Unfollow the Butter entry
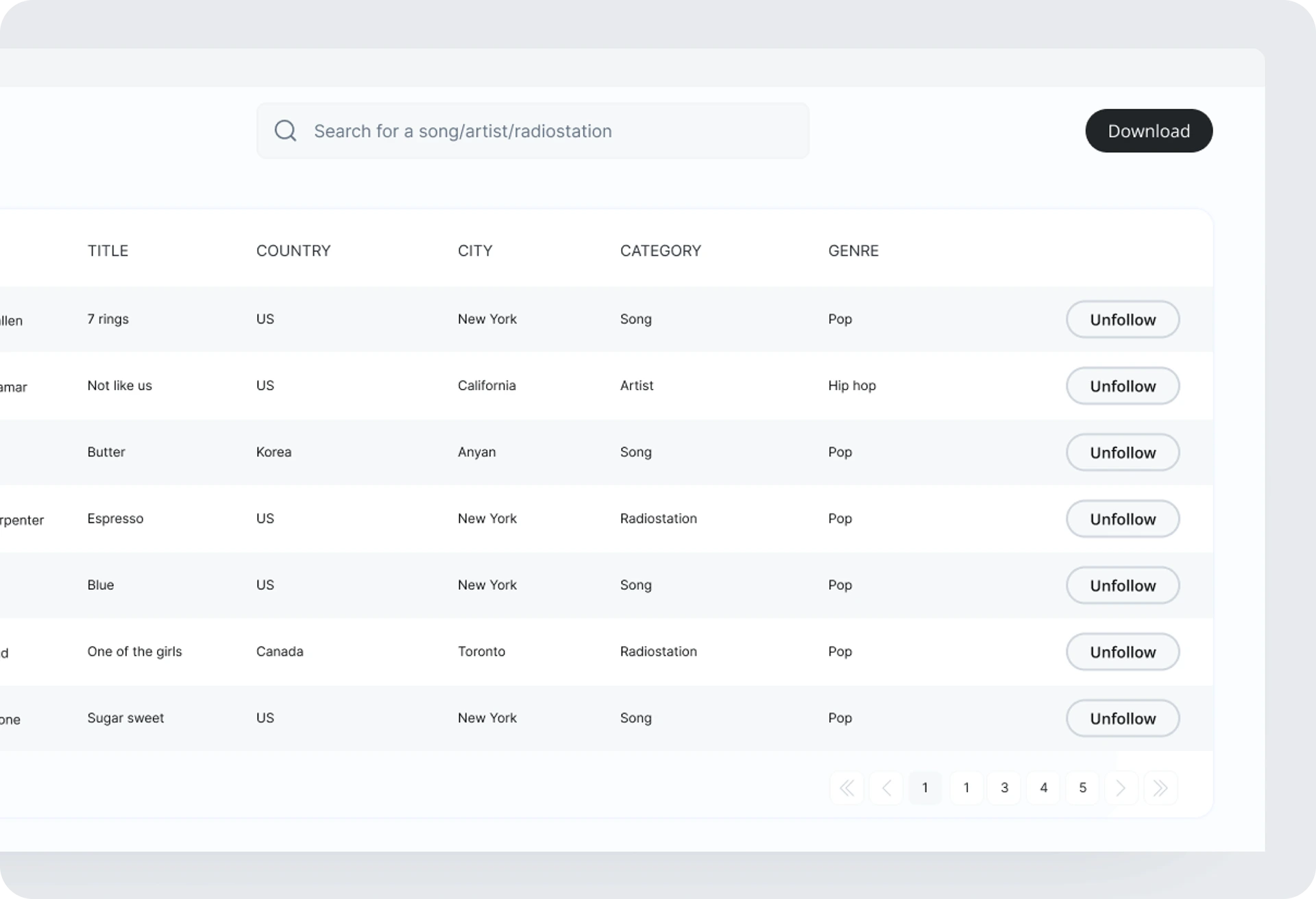 tap(1123, 452)
